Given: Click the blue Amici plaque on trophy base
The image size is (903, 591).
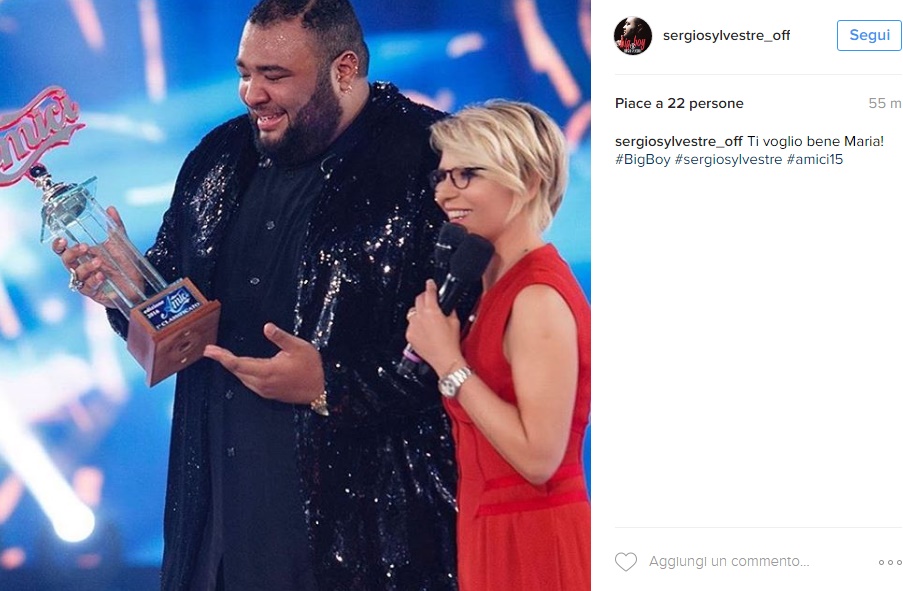Looking at the screenshot, I should tap(170, 308).
